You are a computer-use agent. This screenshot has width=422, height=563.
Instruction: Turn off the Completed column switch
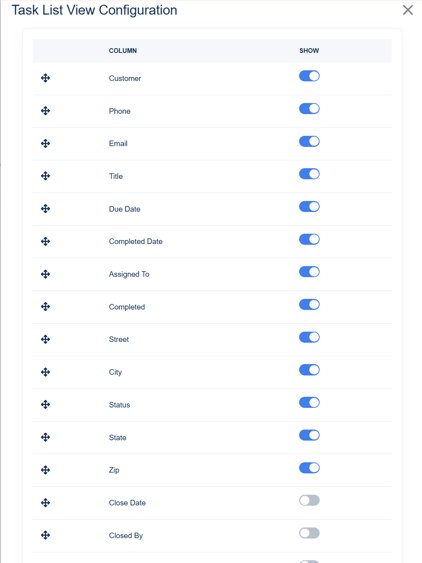[x=309, y=304]
